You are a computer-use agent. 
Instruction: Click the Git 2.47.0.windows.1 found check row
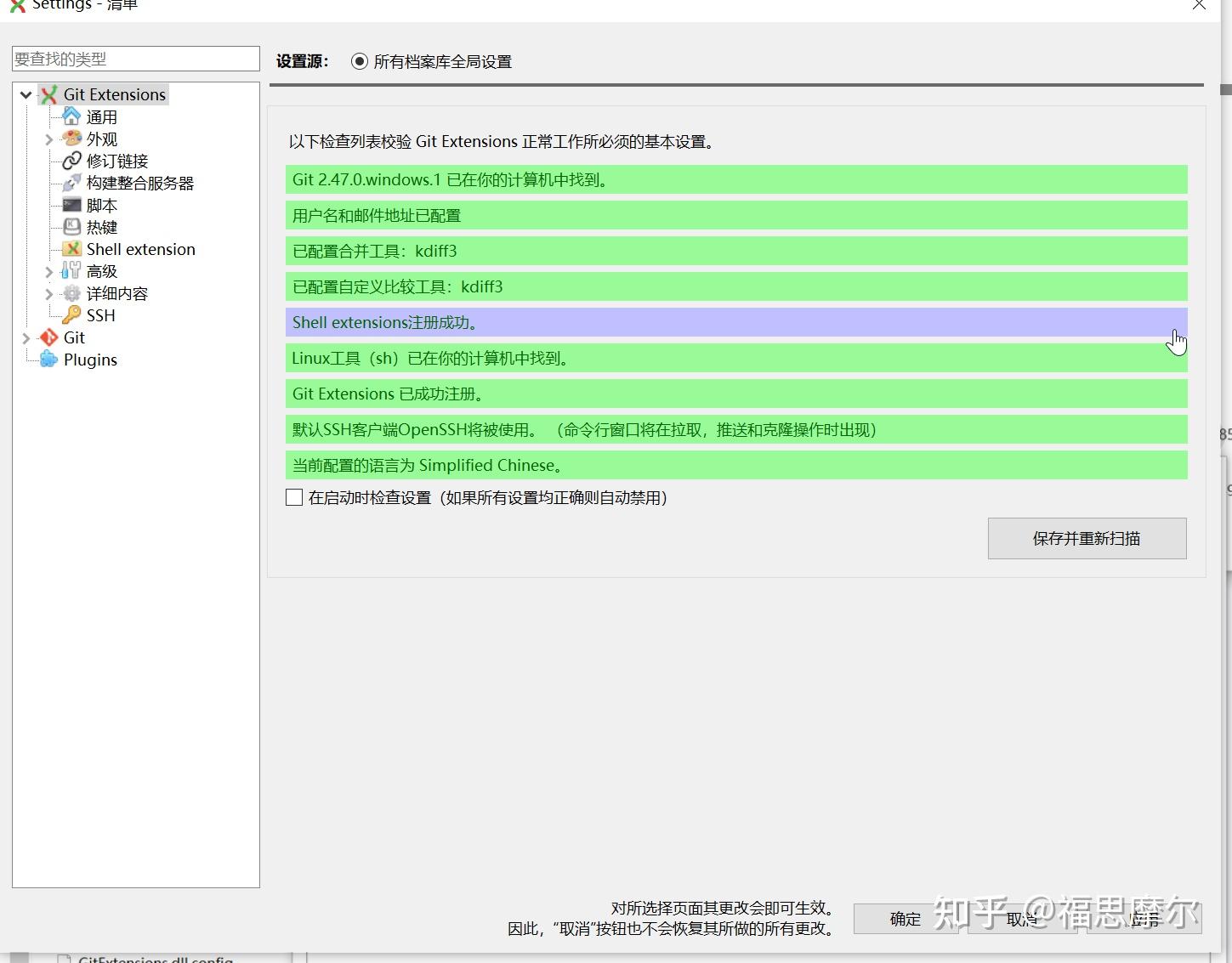pos(736,179)
